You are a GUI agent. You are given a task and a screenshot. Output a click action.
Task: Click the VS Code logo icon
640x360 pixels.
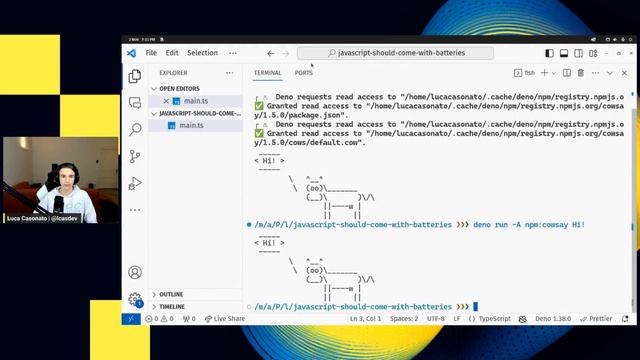point(131,53)
